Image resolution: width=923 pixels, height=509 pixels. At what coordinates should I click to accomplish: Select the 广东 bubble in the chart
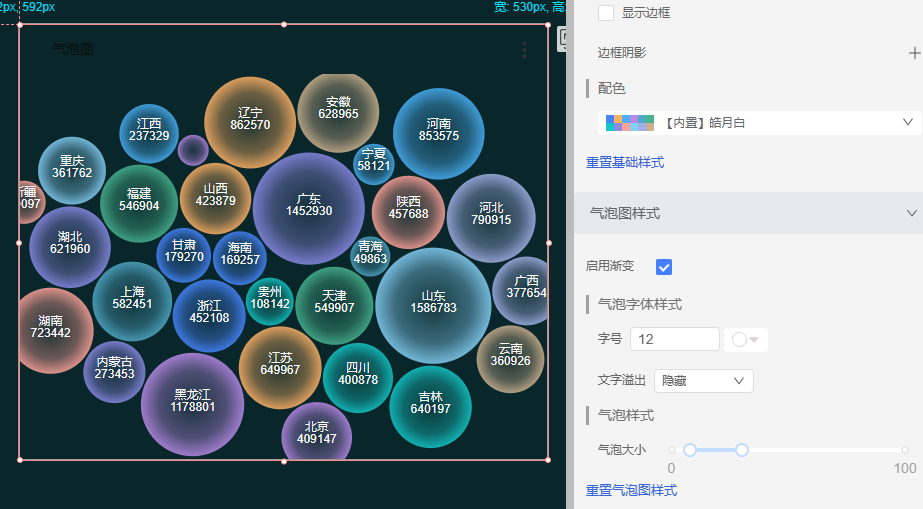[309, 205]
